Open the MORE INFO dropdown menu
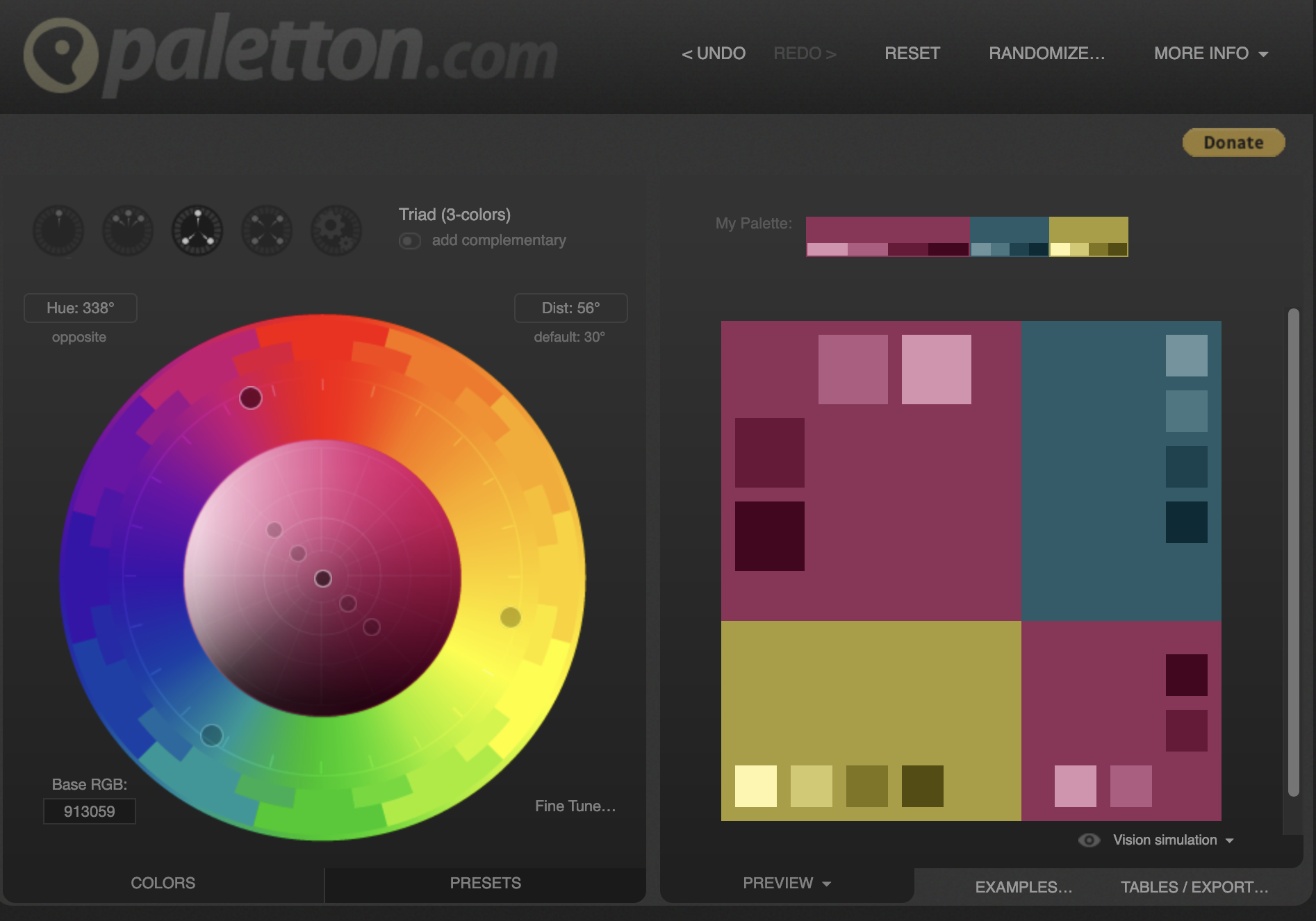The image size is (1316, 921). pos(1210,53)
